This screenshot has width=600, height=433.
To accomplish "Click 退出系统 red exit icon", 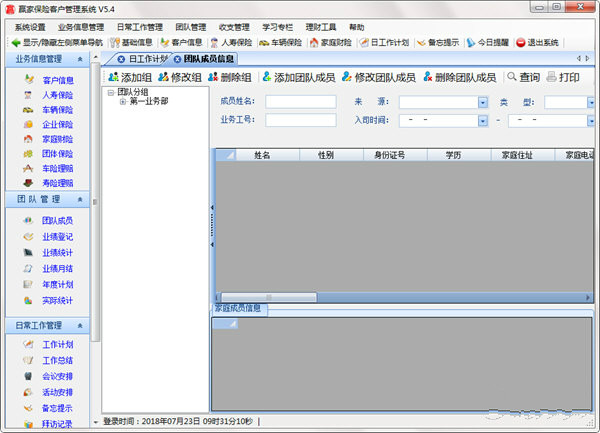I will click(520, 42).
